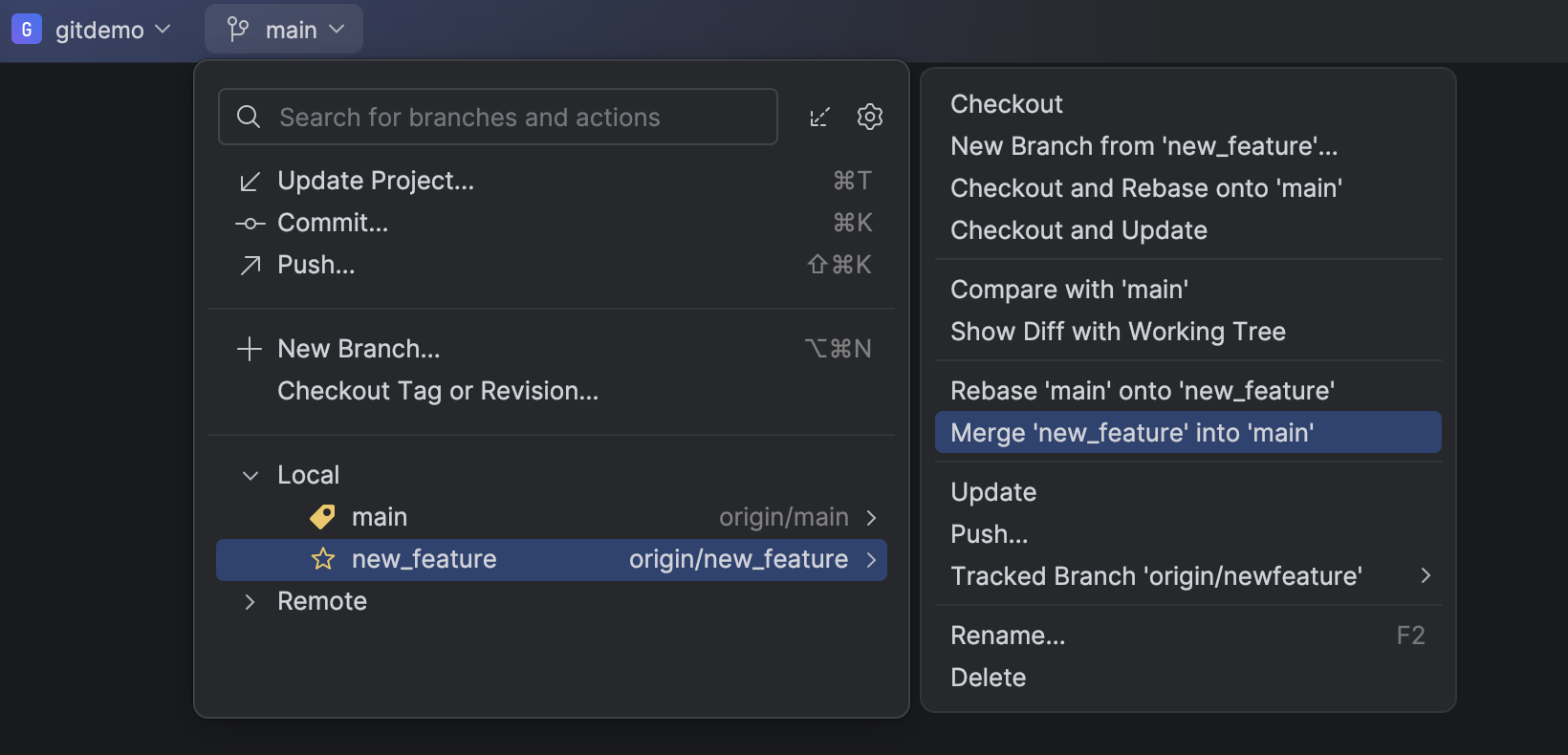1568x755 pixels.
Task: Open the gitdemo project dropdown
Action: point(92,30)
